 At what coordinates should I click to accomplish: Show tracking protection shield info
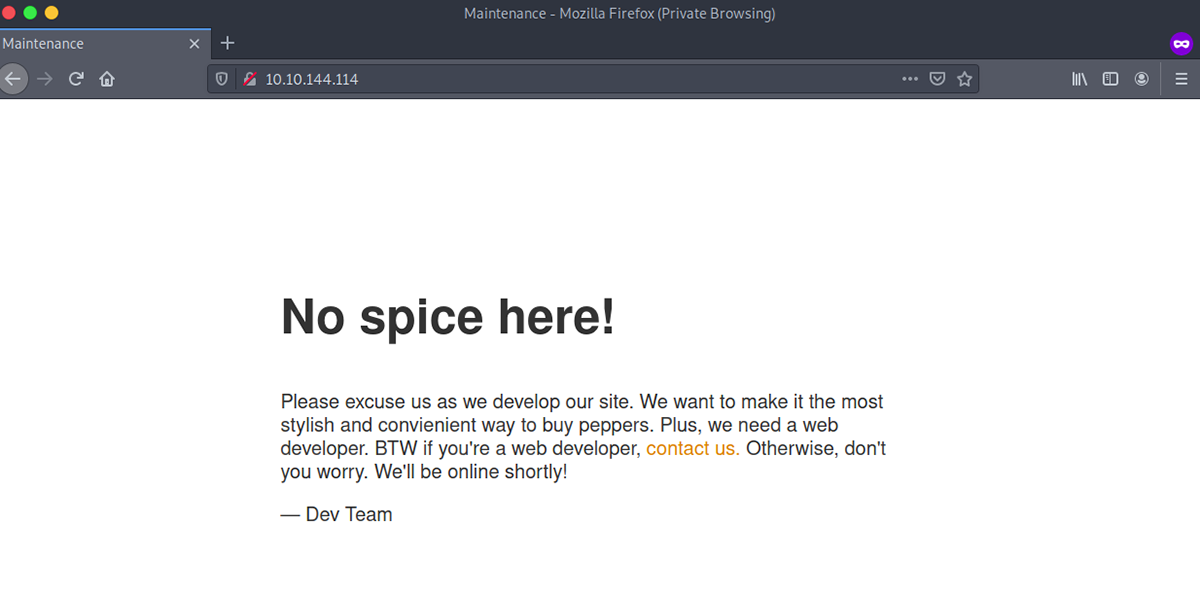(222, 79)
